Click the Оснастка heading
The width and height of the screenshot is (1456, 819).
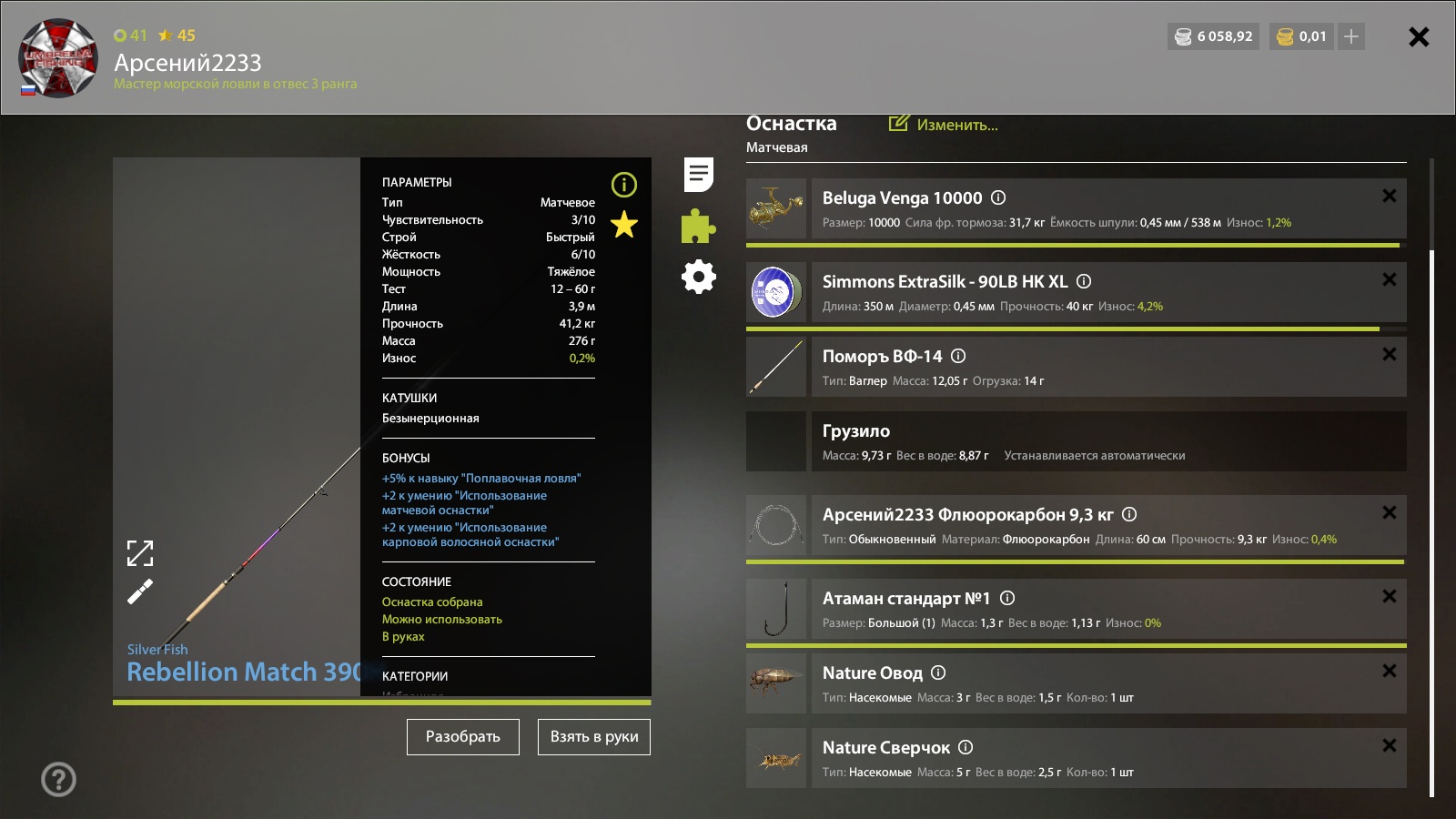pos(792,124)
